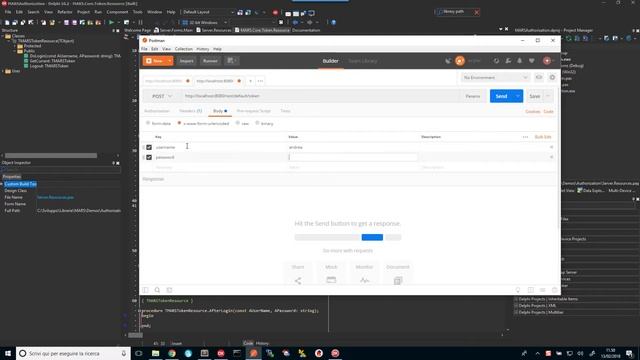Select the x-www-form-urlencoded radio button
This screenshot has height=360, width=640.
(x=179, y=123)
